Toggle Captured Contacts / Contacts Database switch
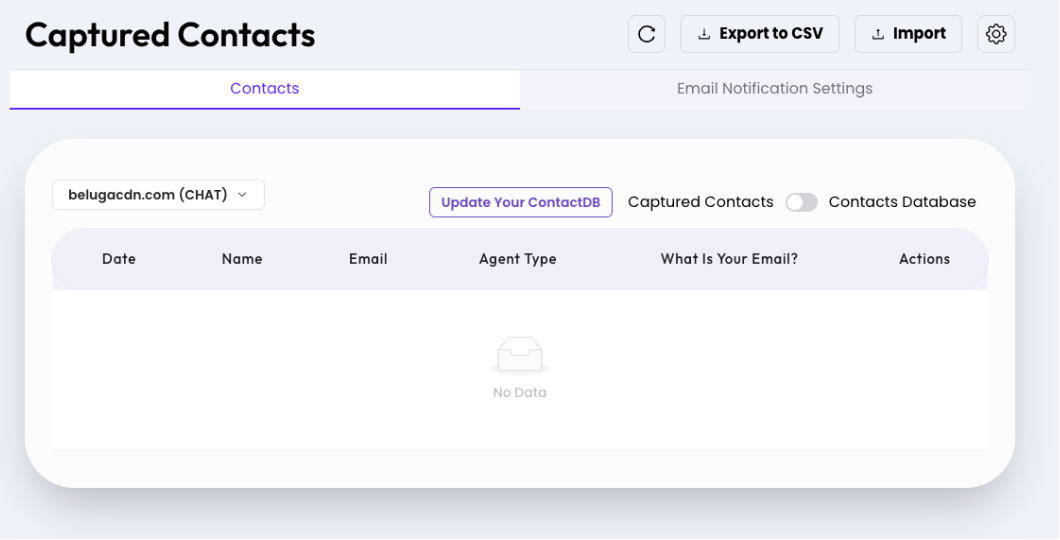This screenshot has width=1060, height=540. [801, 202]
